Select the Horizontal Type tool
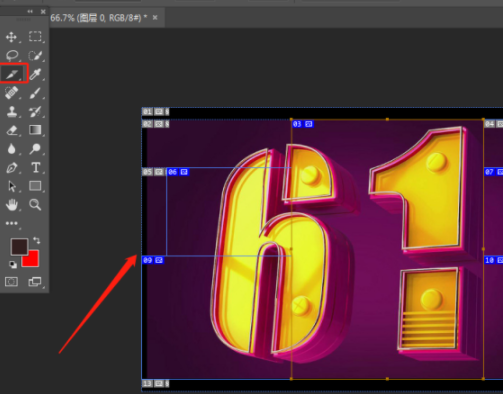 (x=36, y=167)
